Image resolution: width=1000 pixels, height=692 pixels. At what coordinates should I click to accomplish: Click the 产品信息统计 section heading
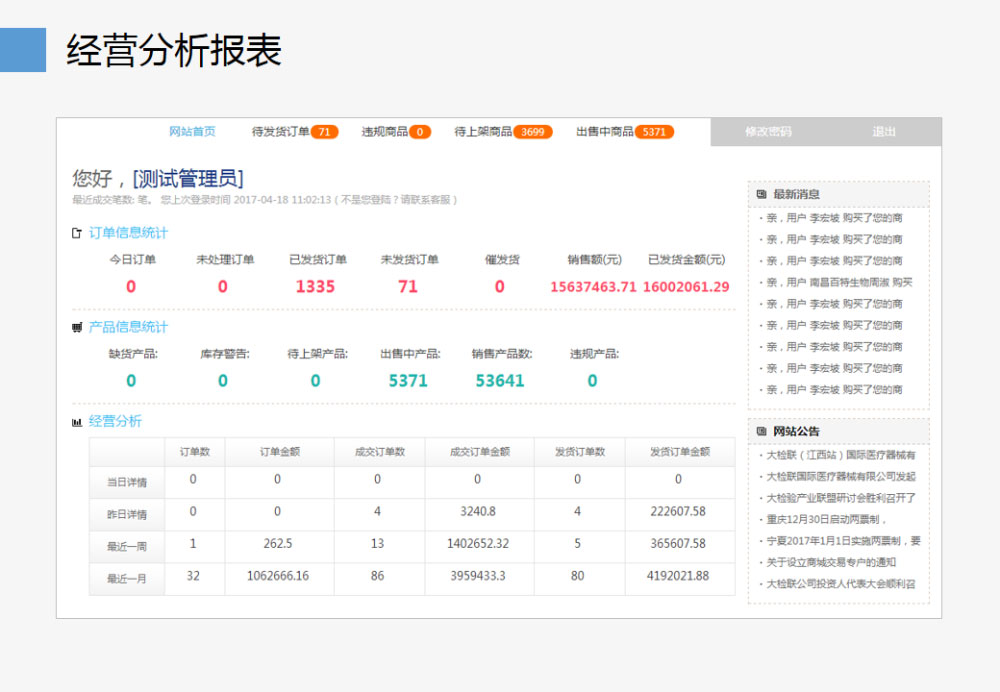pos(128,327)
